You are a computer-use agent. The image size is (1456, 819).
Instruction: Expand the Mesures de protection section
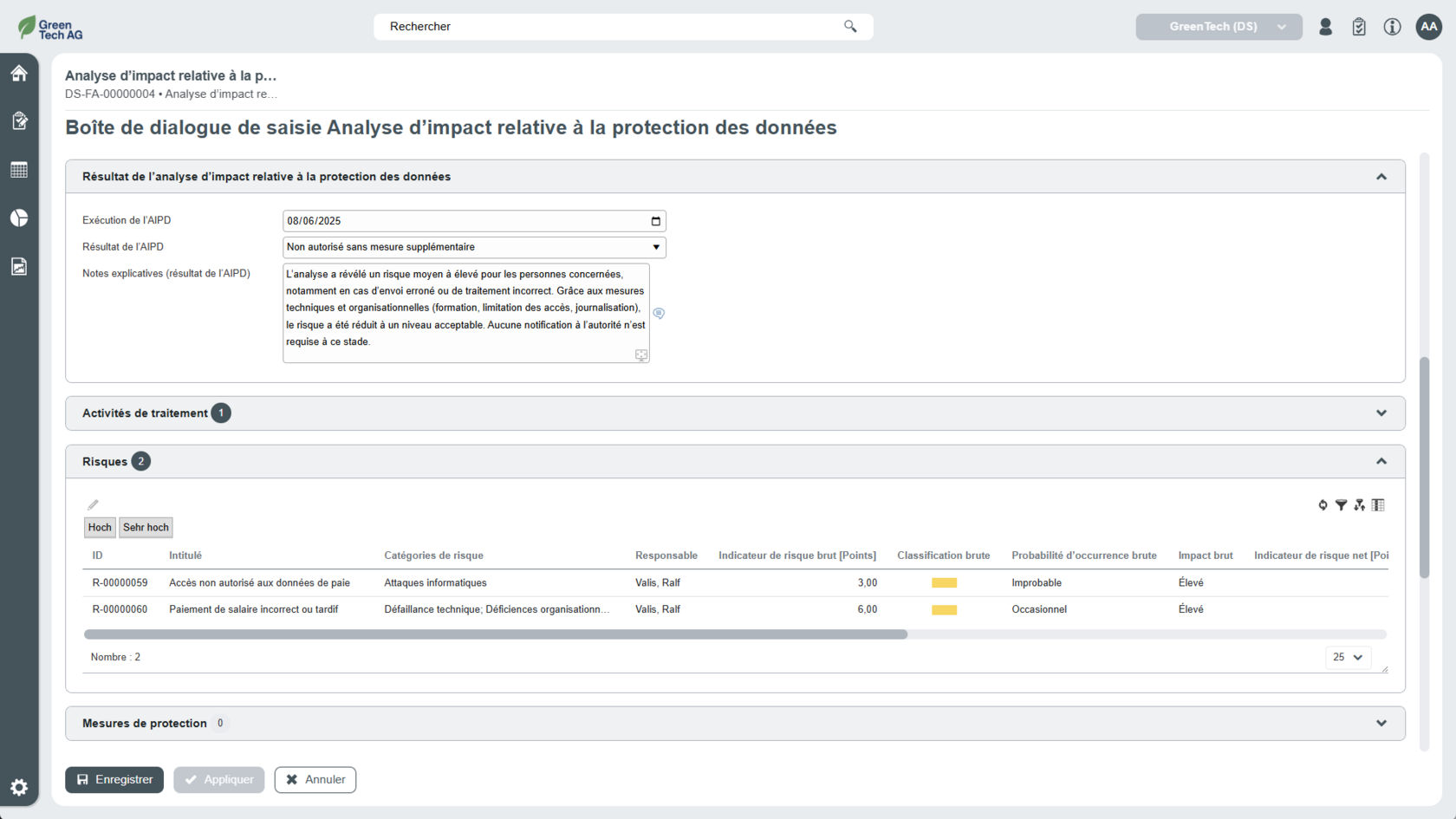click(1381, 724)
